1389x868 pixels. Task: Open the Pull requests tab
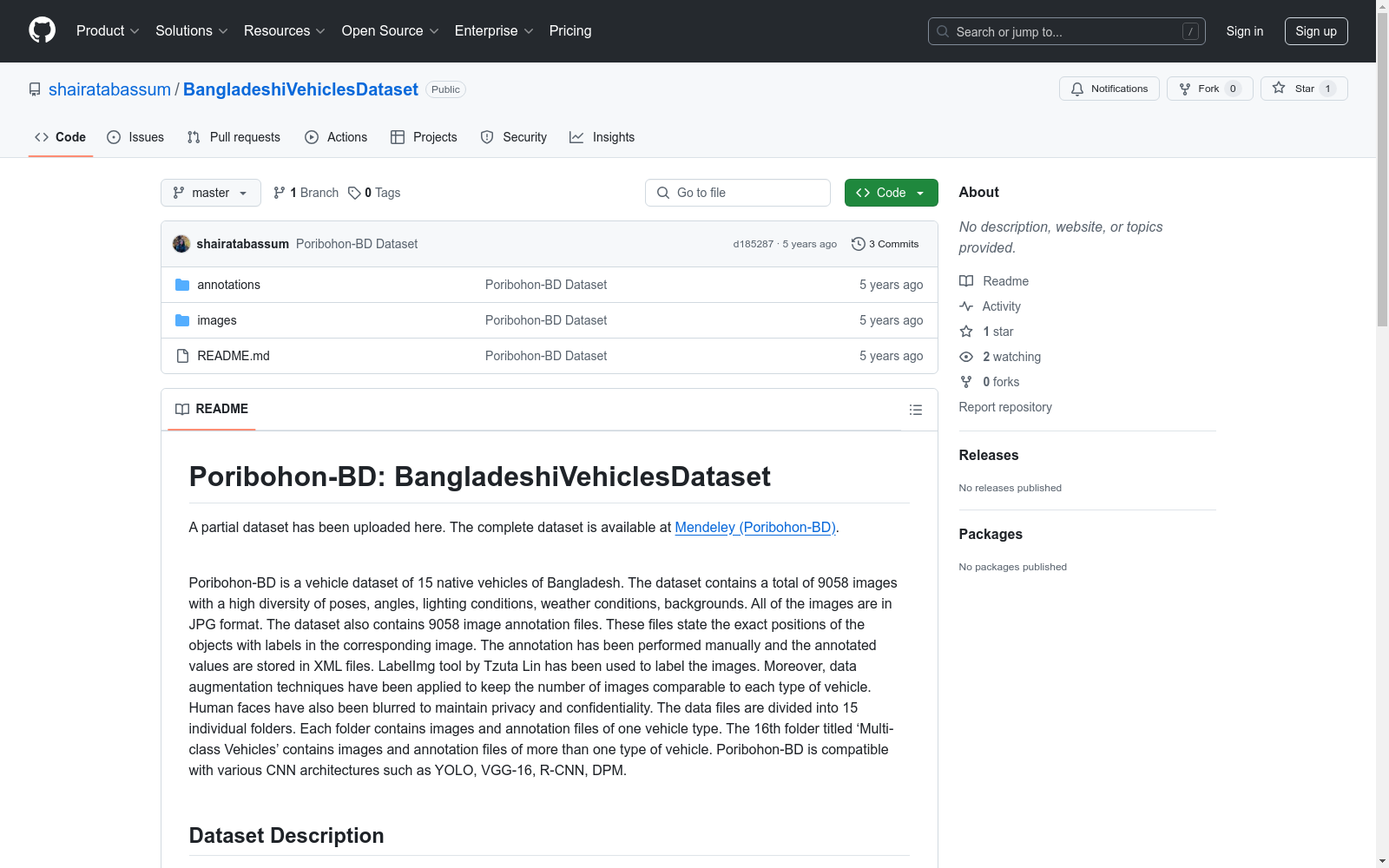[x=234, y=137]
